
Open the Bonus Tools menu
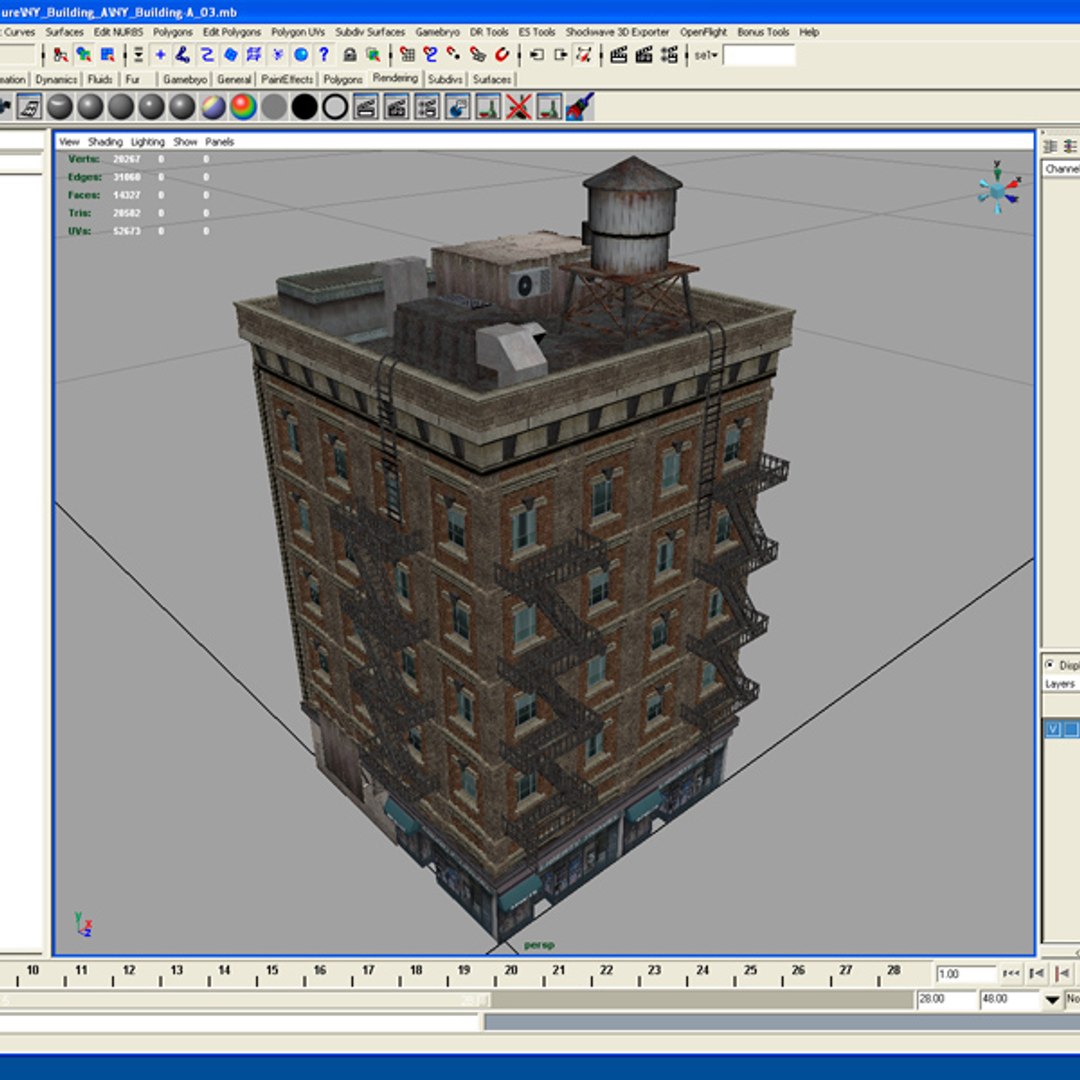pos(763,32)
